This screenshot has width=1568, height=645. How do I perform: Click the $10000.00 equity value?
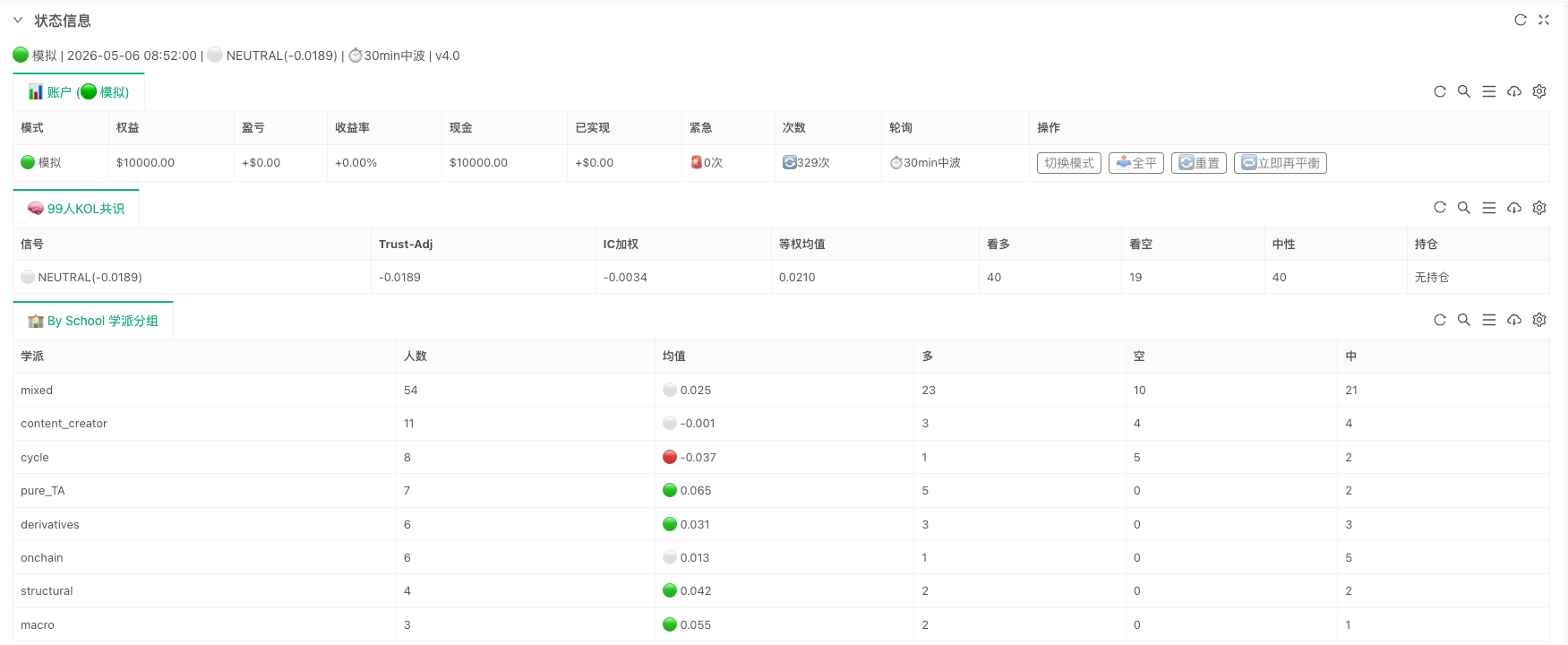coord(145,163)
